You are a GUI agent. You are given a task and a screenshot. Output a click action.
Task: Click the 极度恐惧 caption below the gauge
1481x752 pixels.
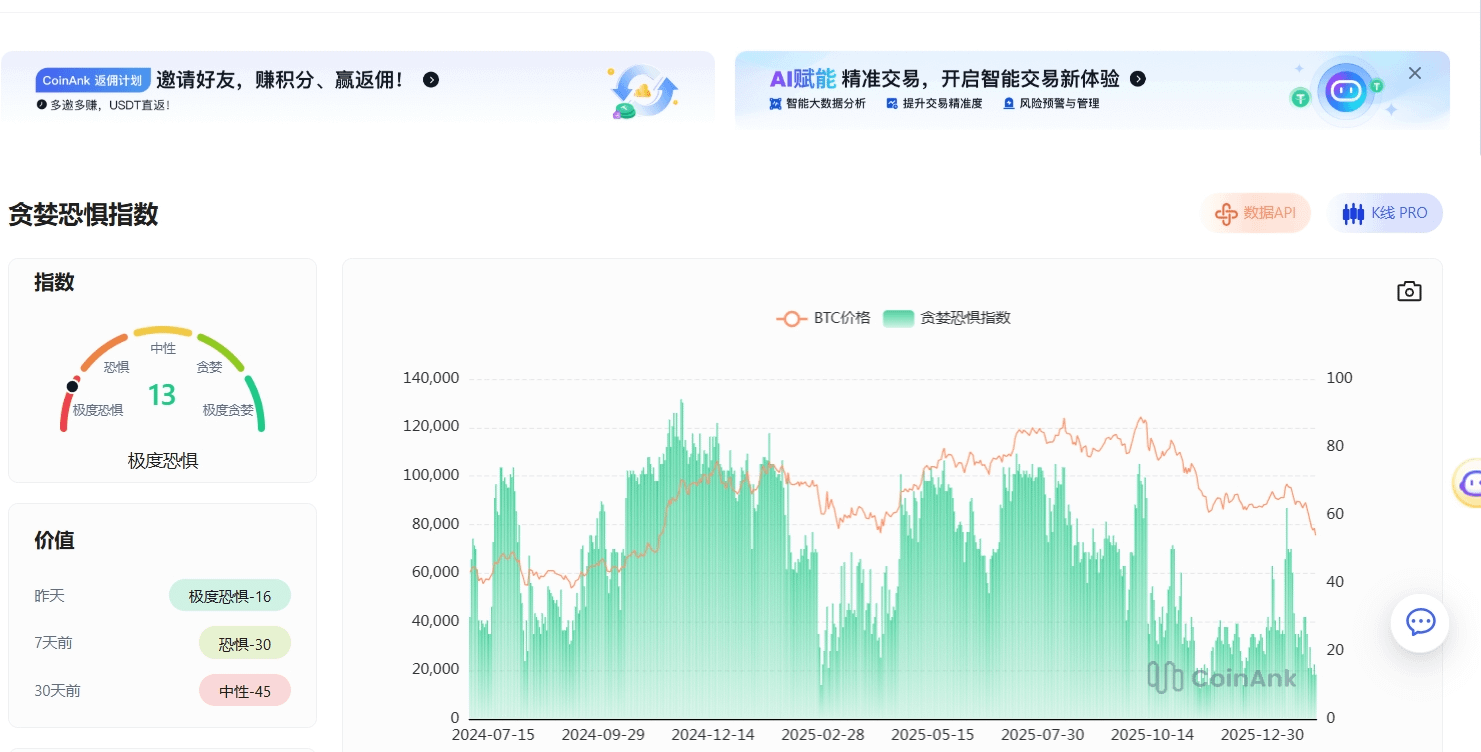(163, 461)
